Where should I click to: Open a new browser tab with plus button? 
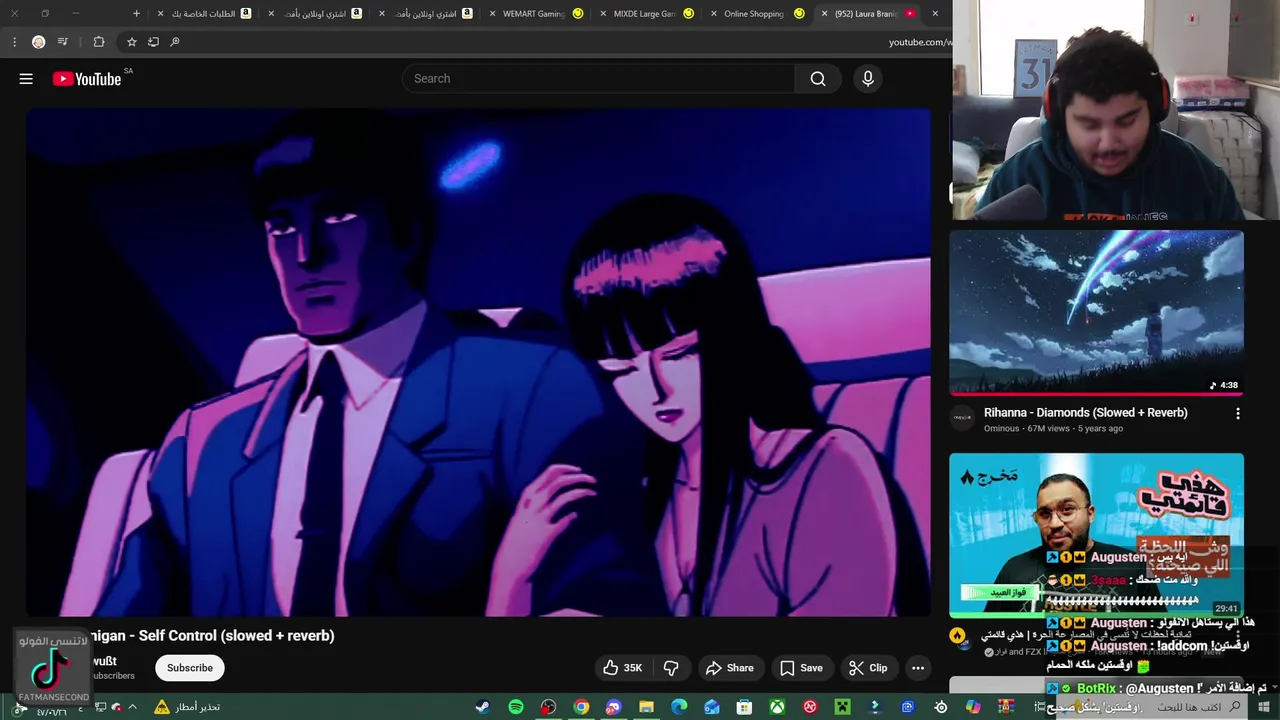coord(136,14)
